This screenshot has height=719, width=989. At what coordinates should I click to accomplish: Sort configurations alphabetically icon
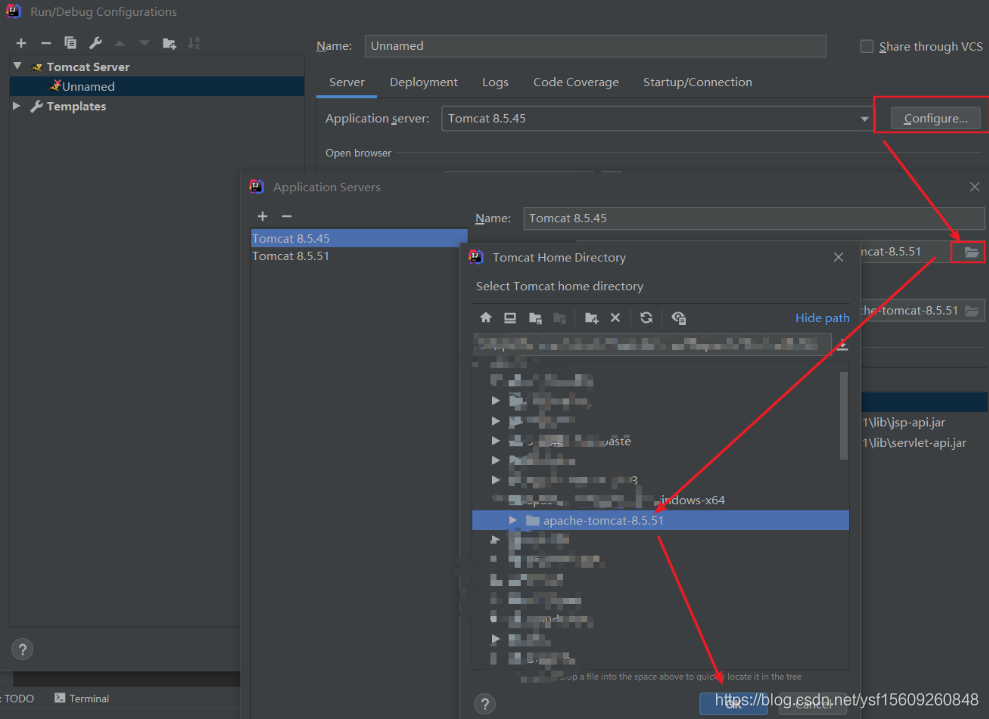tap(194, 43)
